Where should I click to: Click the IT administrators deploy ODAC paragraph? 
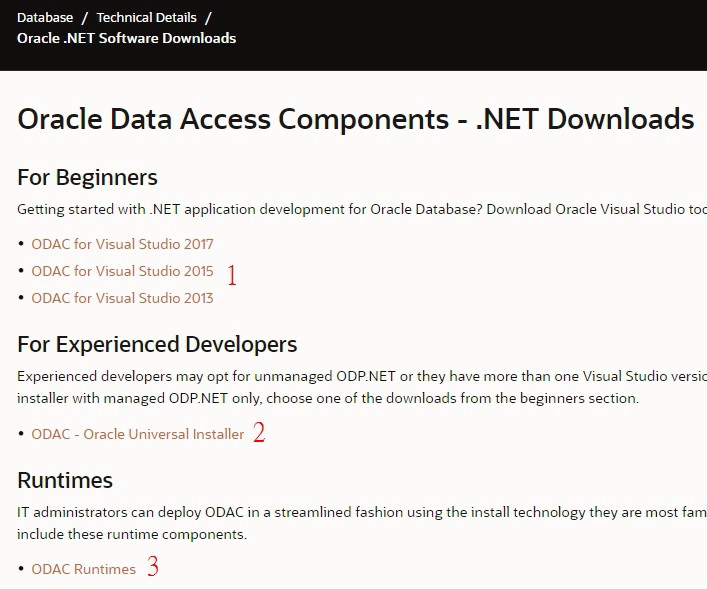click(360, 523)
